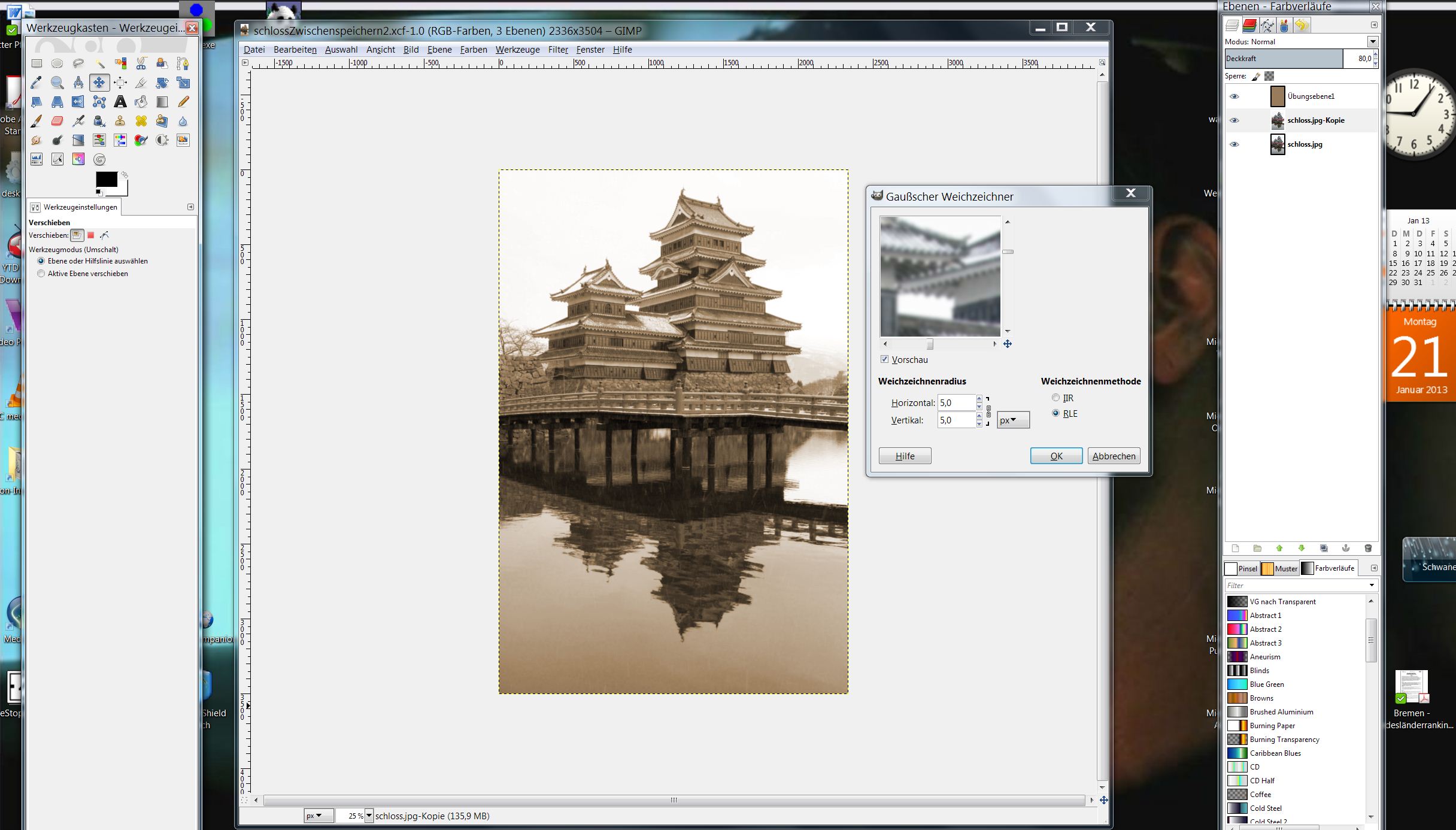Enable Aktive Ebene verschieben option
Screen dimensions: 1456x830
[41, 274]
